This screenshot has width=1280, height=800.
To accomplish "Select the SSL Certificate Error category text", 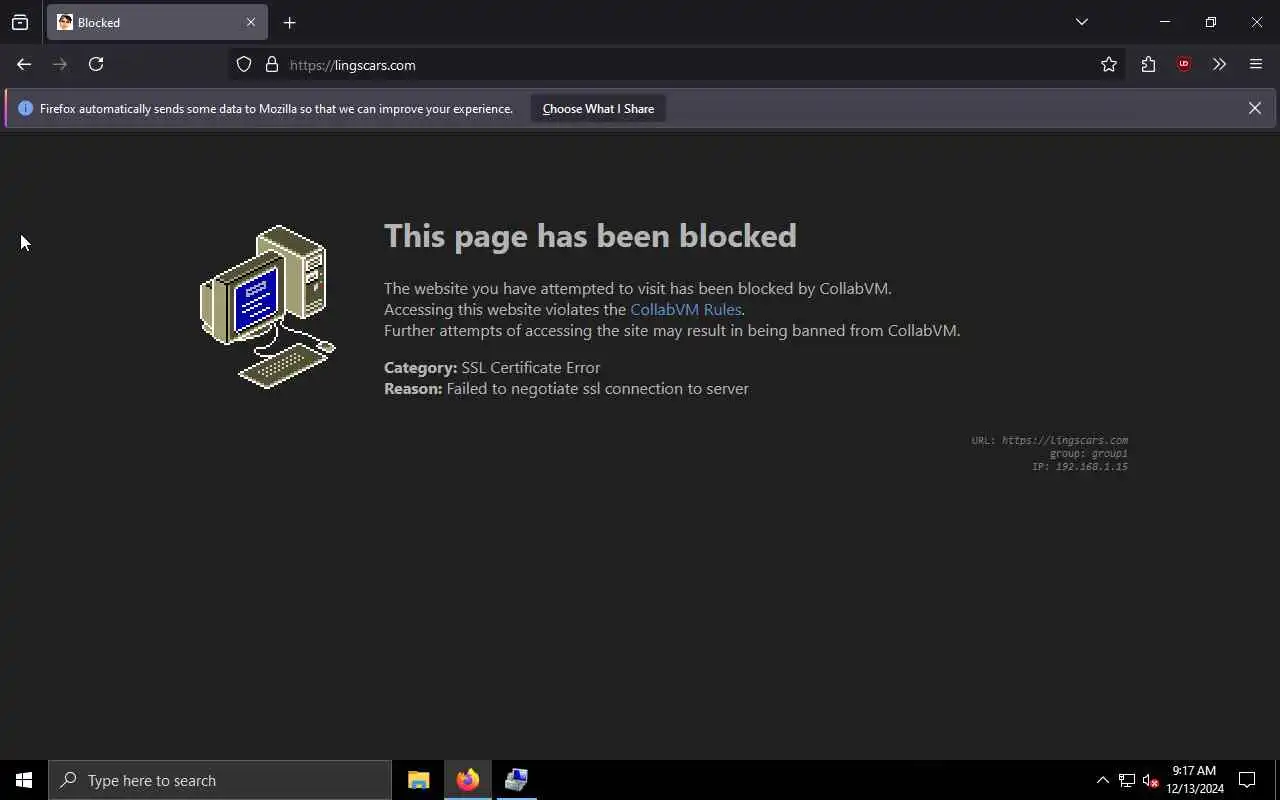I will 530,368.
